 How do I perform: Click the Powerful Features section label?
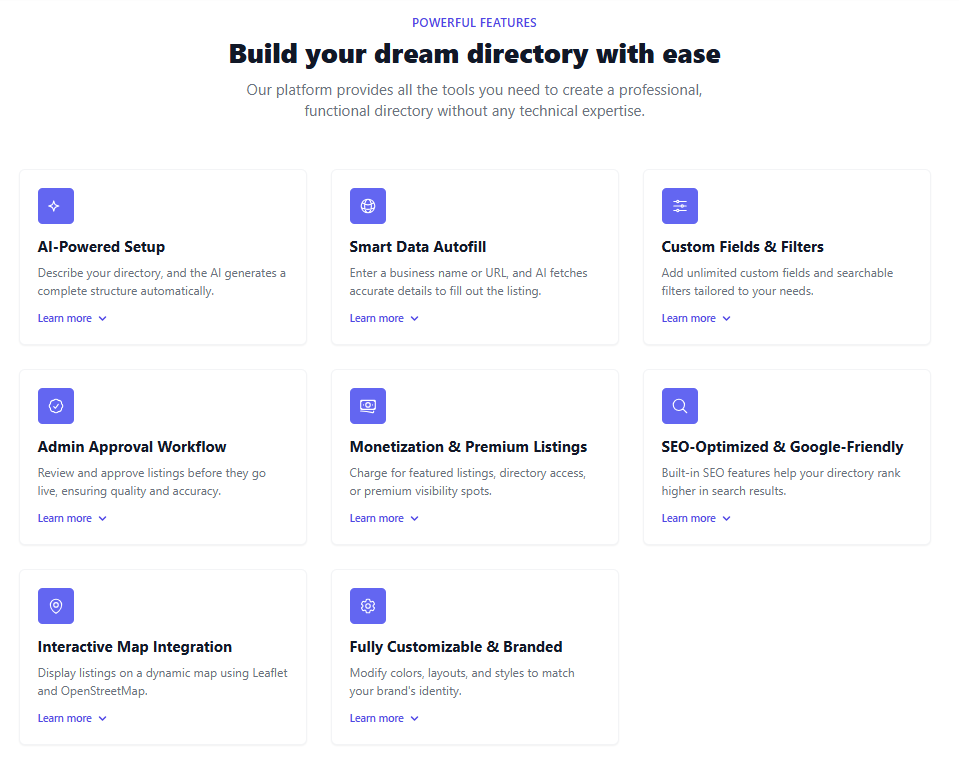(x=474, y=22)
